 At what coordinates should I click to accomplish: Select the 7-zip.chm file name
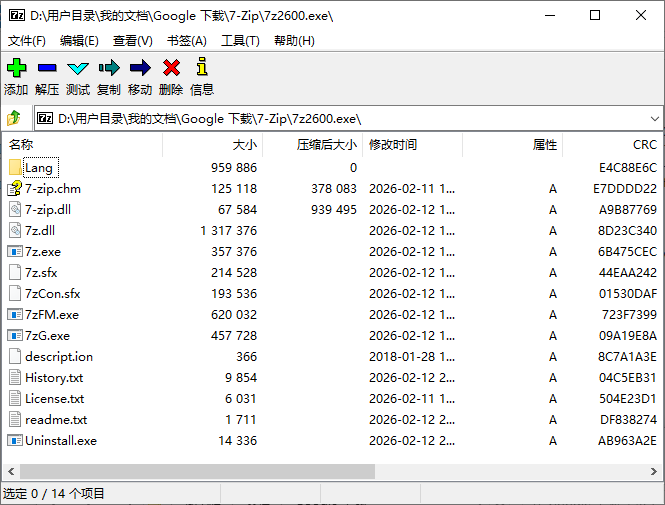pyautogui.click(x=53, y=189)
